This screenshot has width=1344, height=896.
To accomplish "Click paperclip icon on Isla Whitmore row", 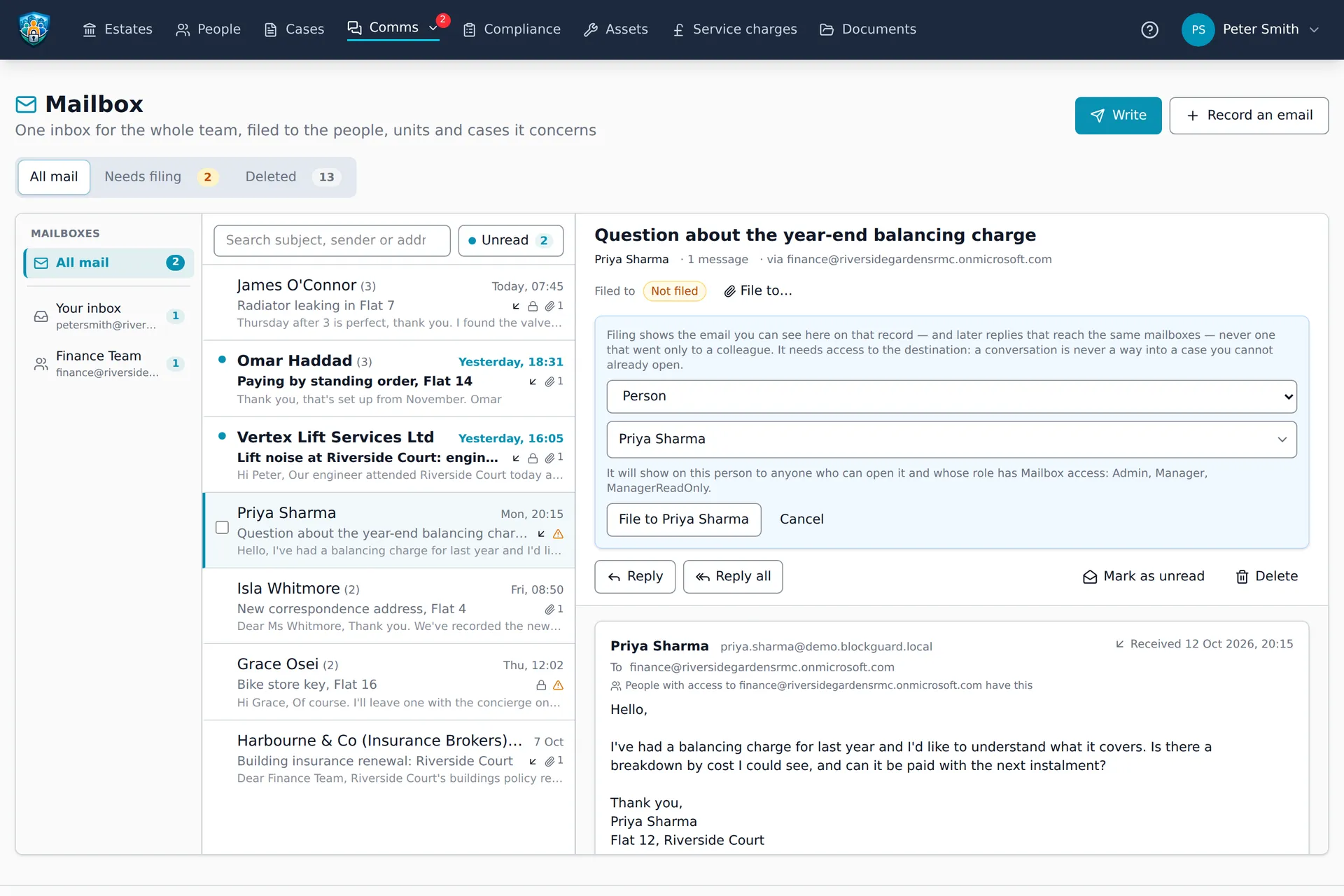I will [x=549, y=609].
